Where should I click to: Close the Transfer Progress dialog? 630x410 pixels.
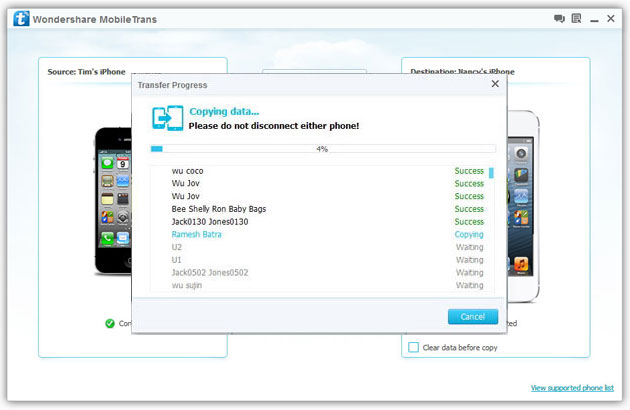pos(495,84)
